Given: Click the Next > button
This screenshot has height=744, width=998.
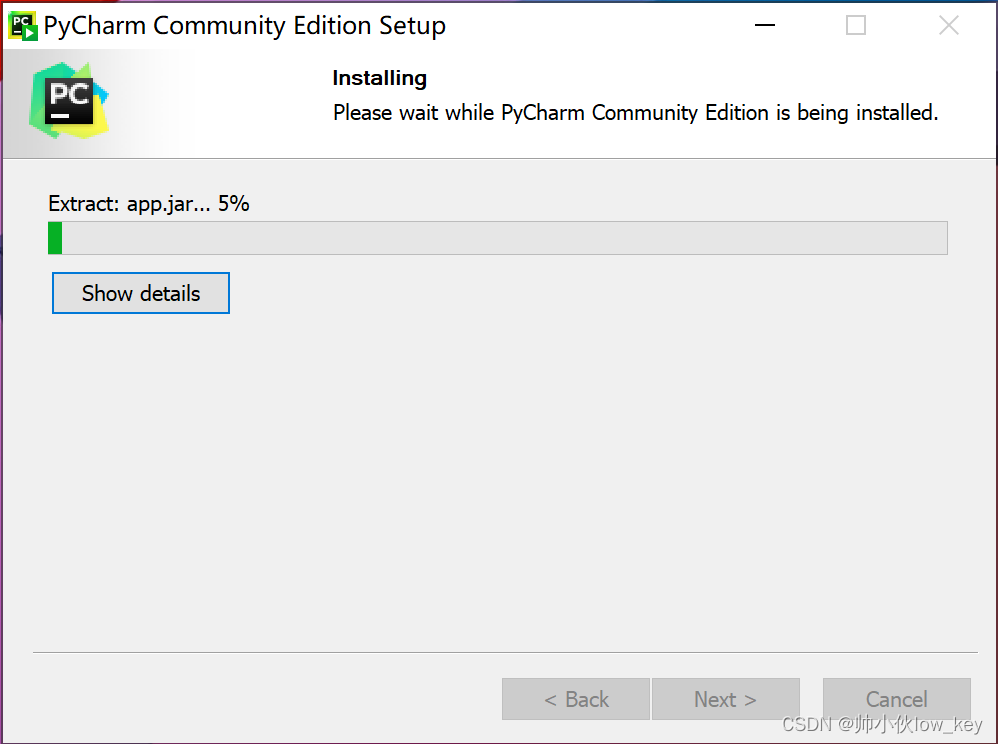Looking at the screenshot, I should 726,699.
